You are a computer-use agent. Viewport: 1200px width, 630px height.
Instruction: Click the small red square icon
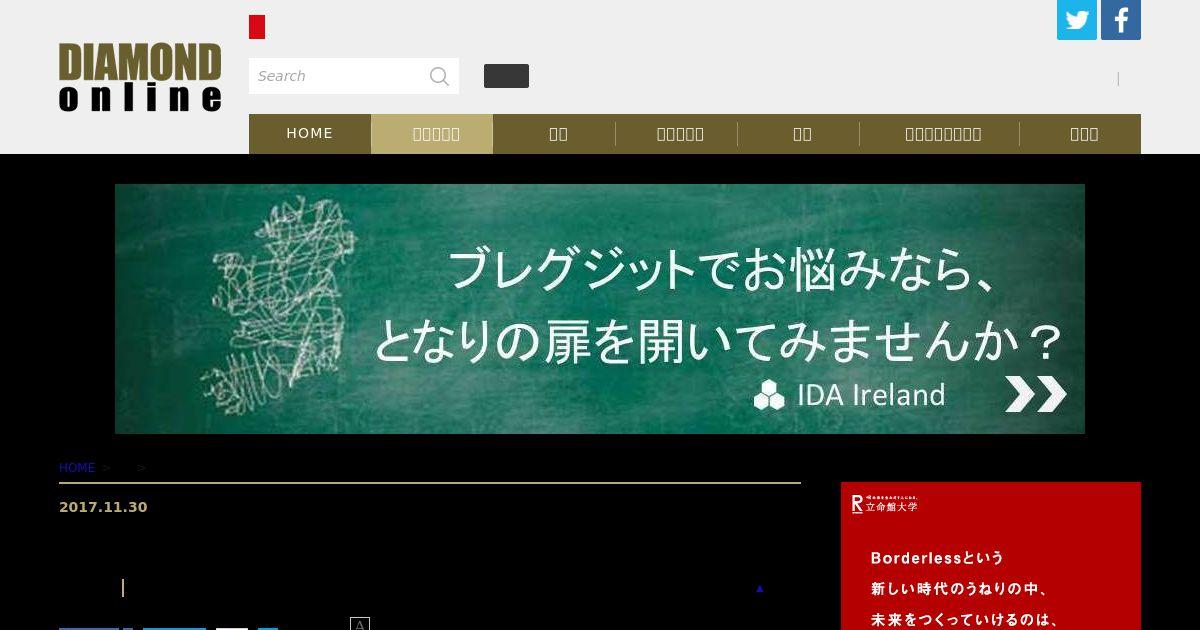(257, 27)
